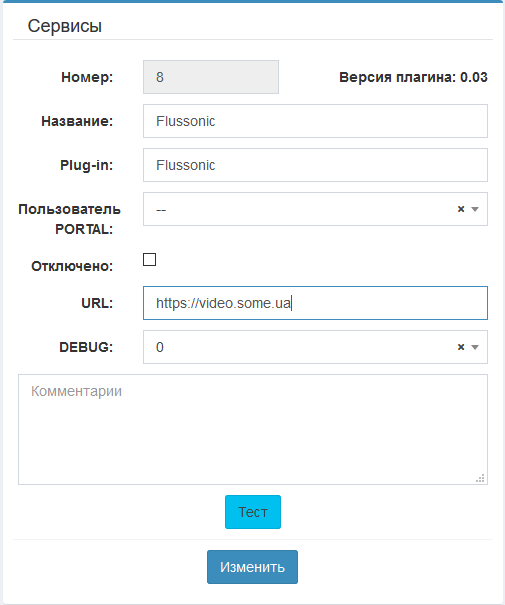
Task: Click the DEBUG: label
Action: (86, 347)
